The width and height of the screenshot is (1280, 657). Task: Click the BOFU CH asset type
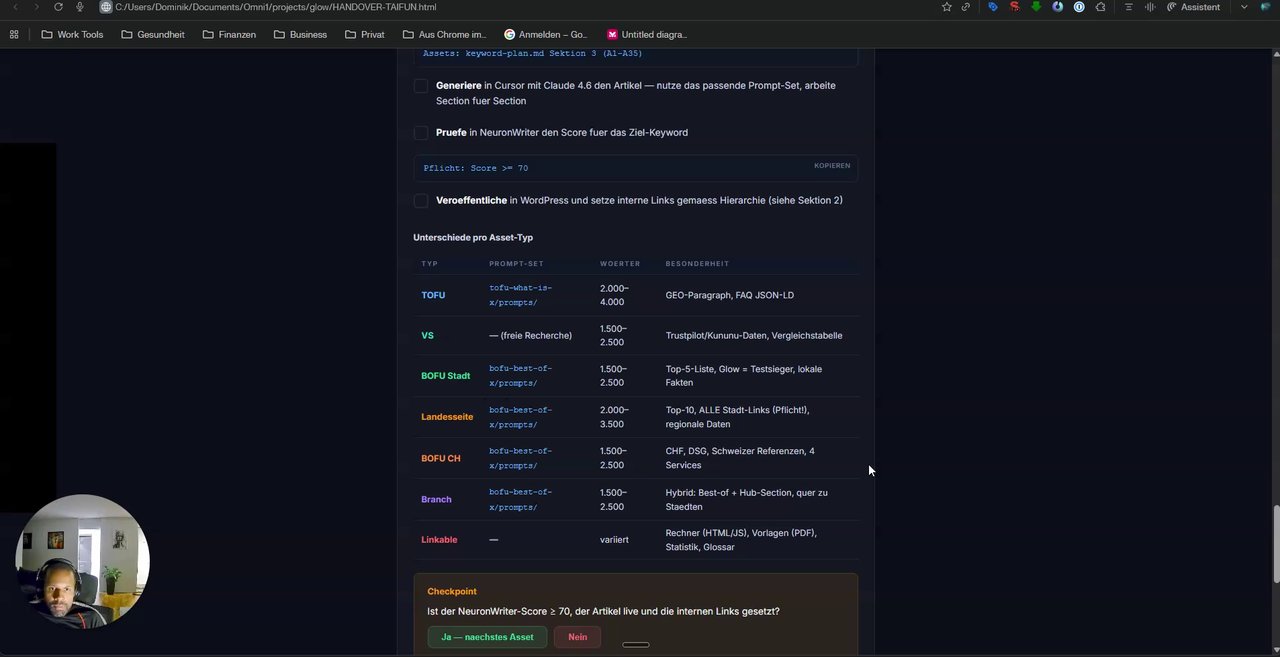point(441,458)
